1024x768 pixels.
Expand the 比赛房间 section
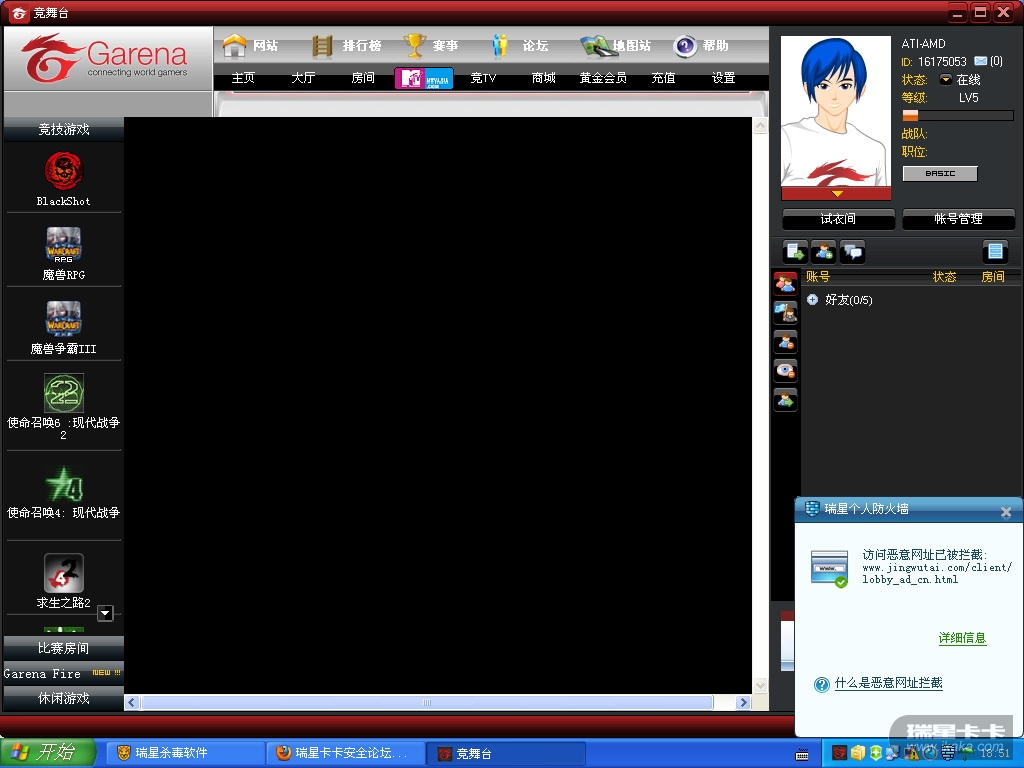click(63, 648)
